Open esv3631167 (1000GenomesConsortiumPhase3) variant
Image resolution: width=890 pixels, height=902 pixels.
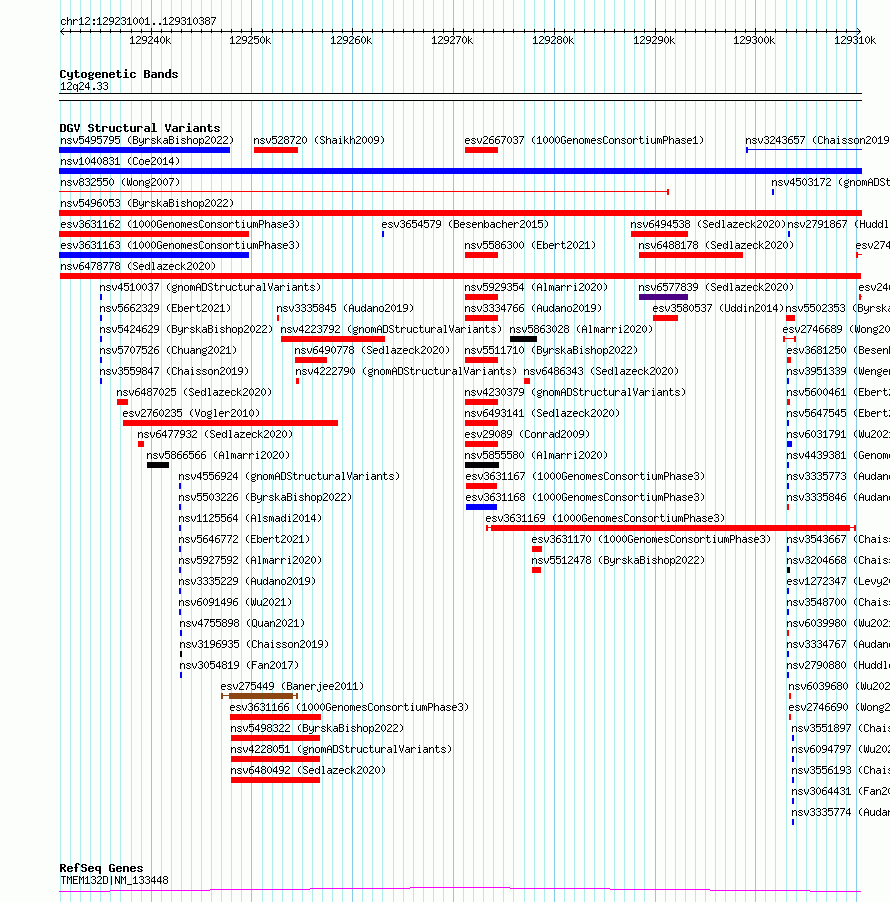pyautogui.click(x=585, y=476)
